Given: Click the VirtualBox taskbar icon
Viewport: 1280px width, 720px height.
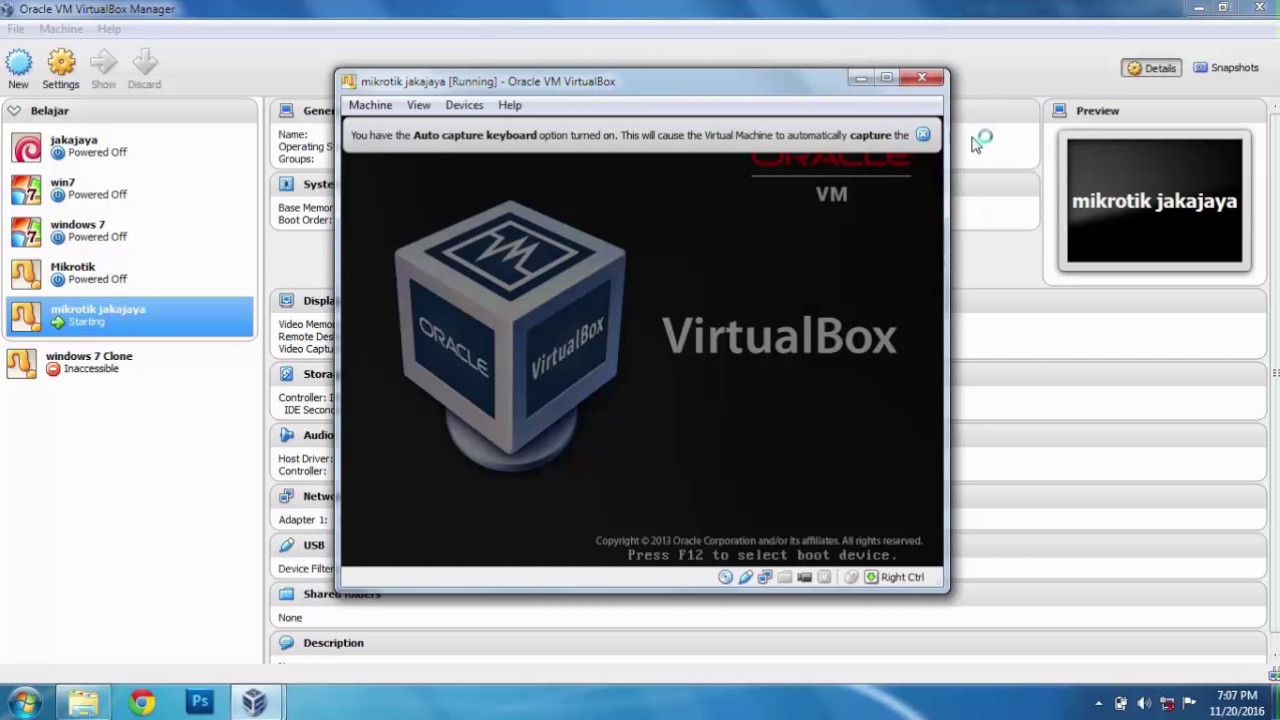Looking at the screenshot, I should (255, 702).
